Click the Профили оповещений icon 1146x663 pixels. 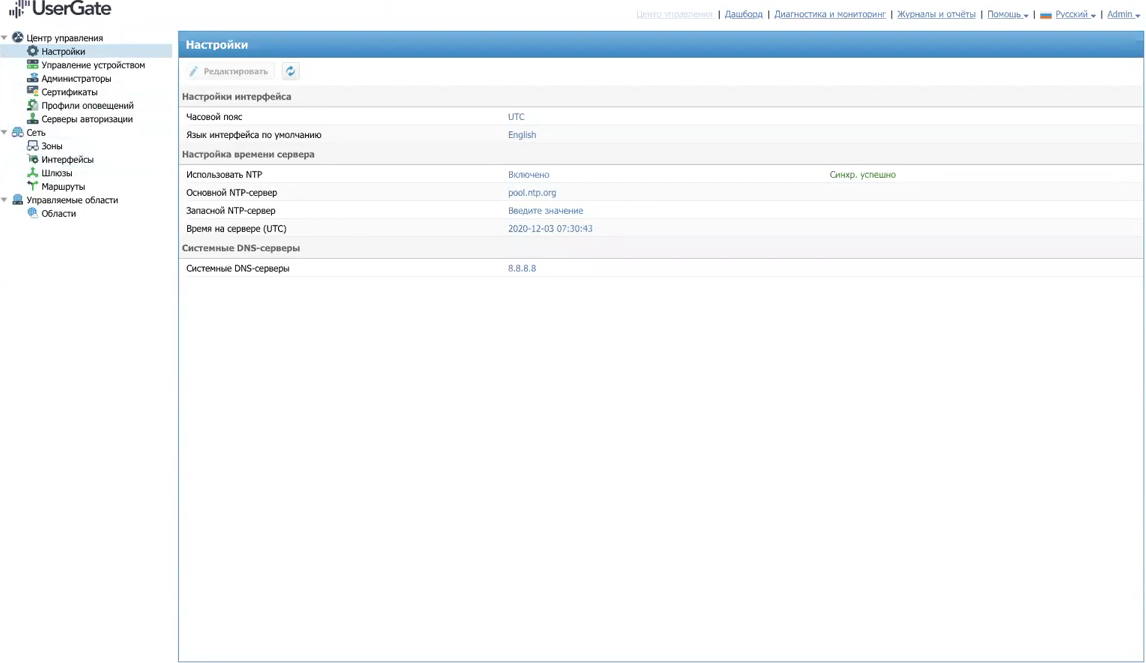click(x=32, y=105)
